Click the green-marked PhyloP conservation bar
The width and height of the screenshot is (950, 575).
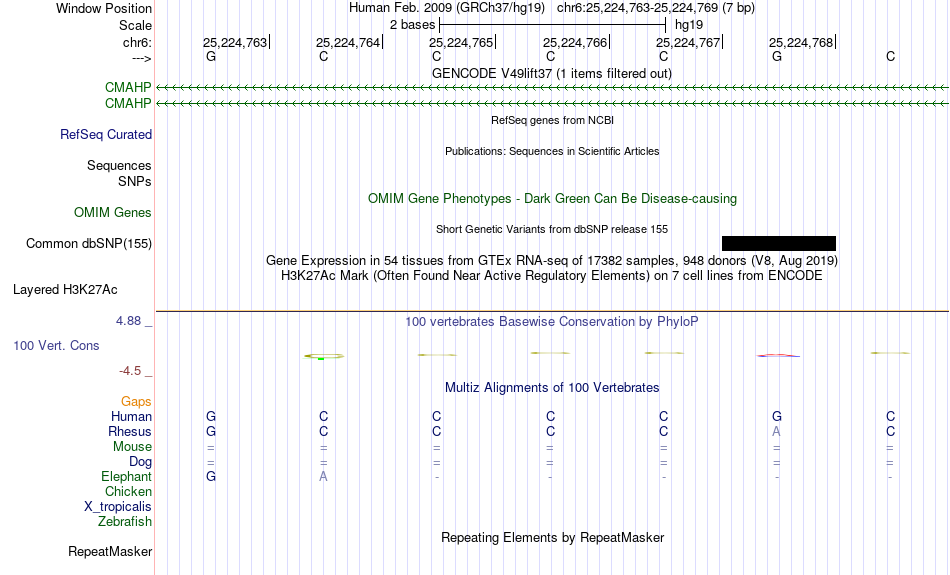[324, 356]
